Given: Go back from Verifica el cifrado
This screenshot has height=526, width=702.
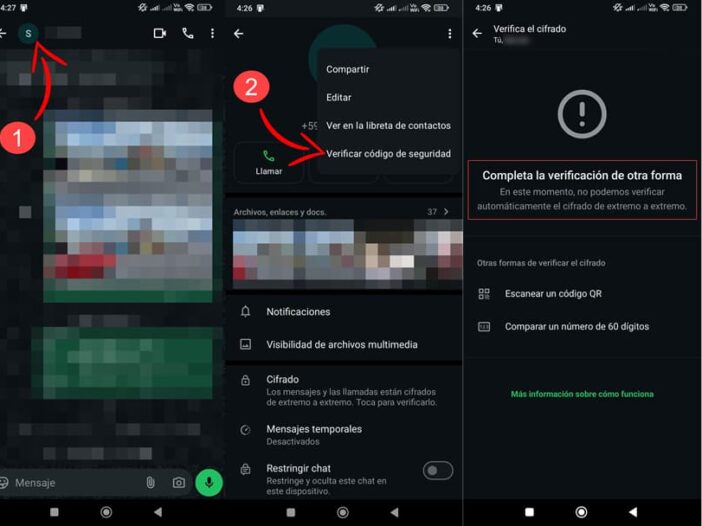Looking at the screenshot, I should (477, 33).
